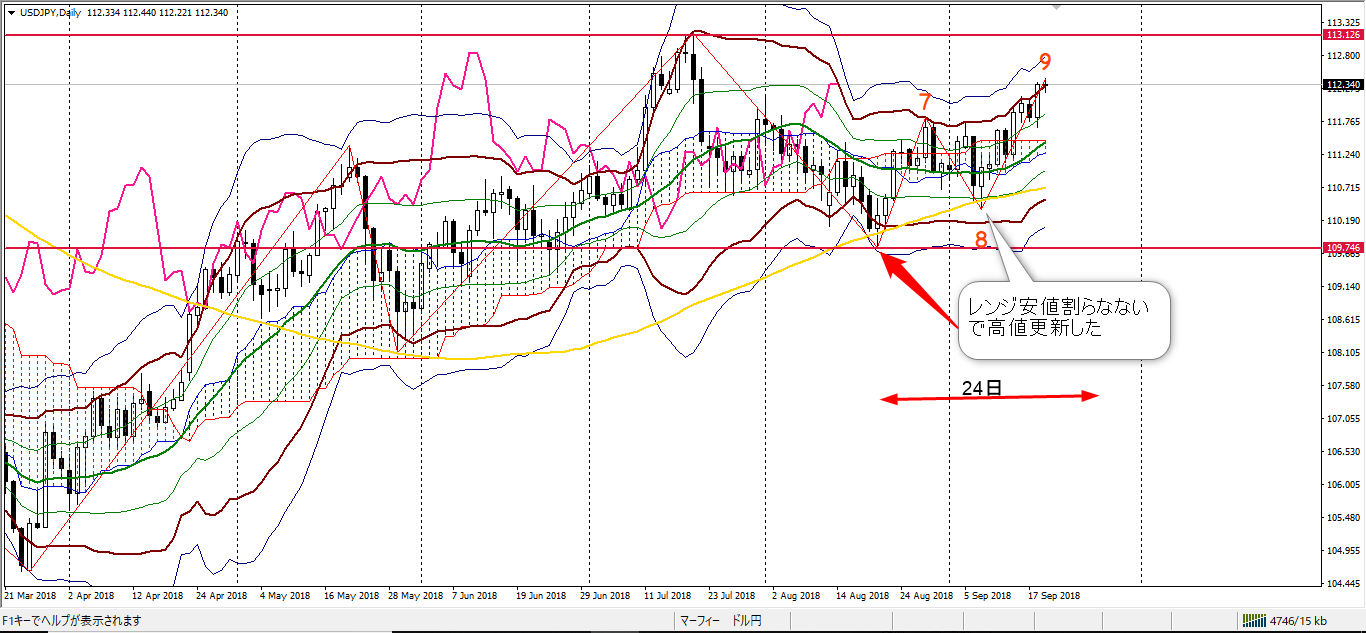Click the 111.765 price axis value
The width and height of the screenshot is (1366, 633).
click(1342, 121)
